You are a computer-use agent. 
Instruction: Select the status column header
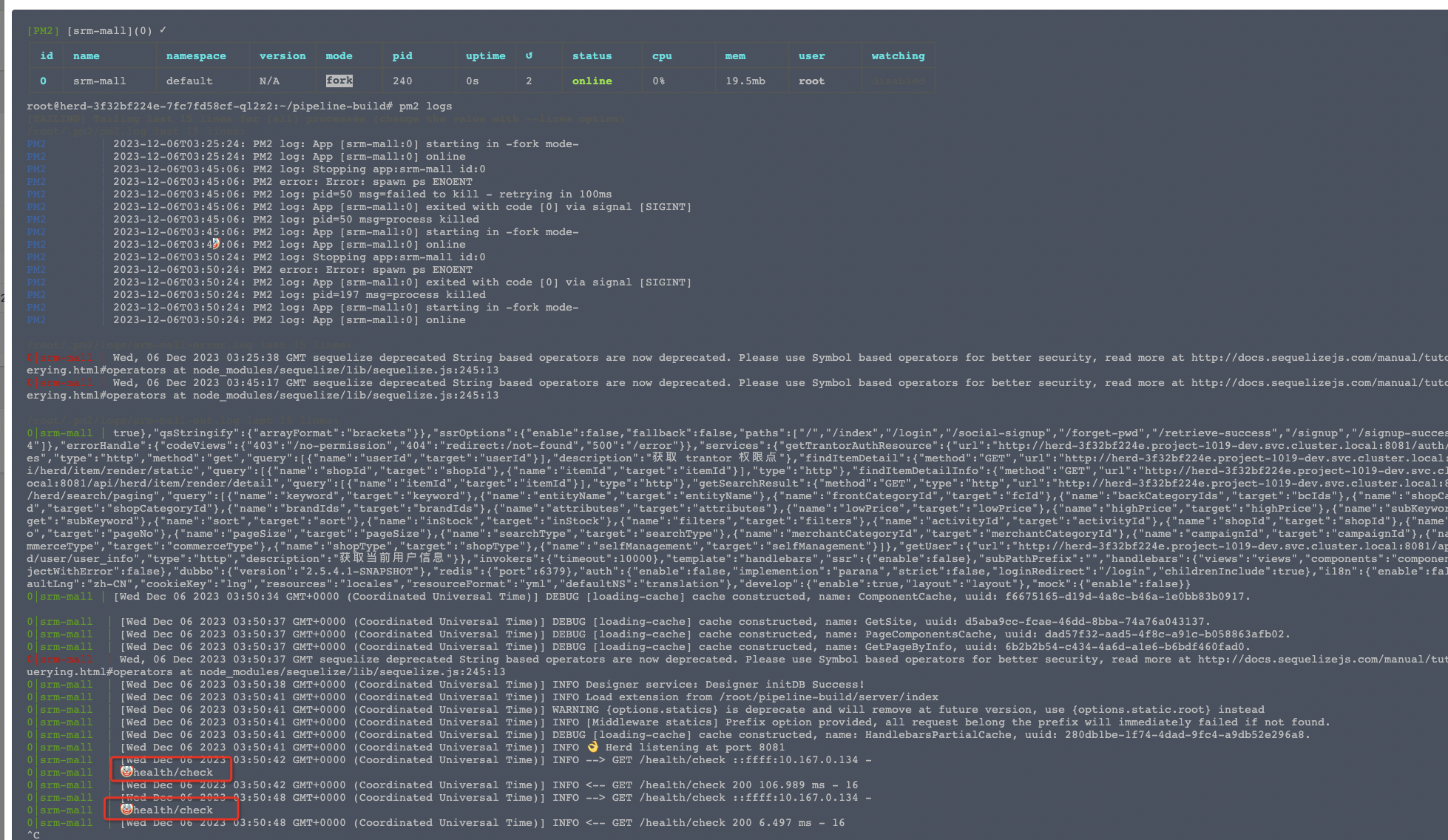click(x=592, y=55)
